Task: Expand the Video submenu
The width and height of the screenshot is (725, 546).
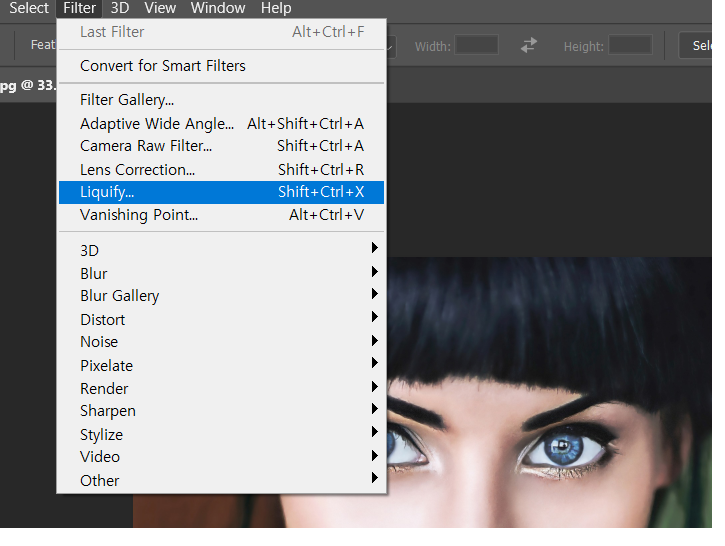Action: pos(221,457)
